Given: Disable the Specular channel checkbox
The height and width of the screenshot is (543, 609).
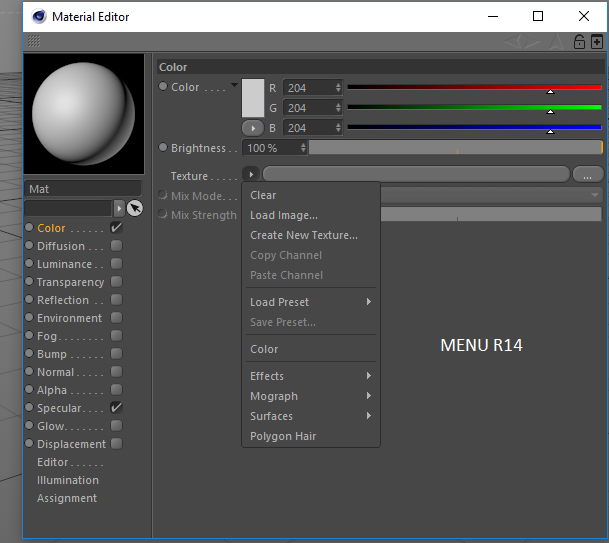Looking at the screenshot, I should 116,407.
